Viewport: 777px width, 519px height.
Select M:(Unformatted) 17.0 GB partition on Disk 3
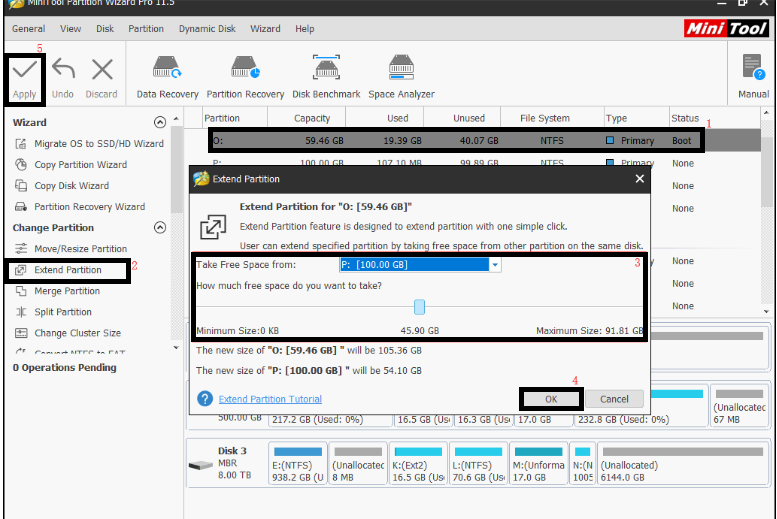tap(538, 463)
